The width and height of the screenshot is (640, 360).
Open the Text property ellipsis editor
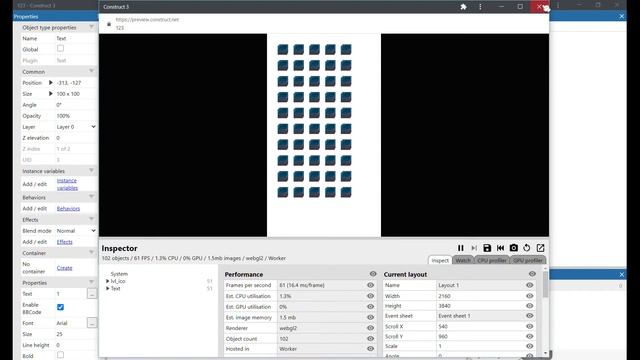[92, 293]
